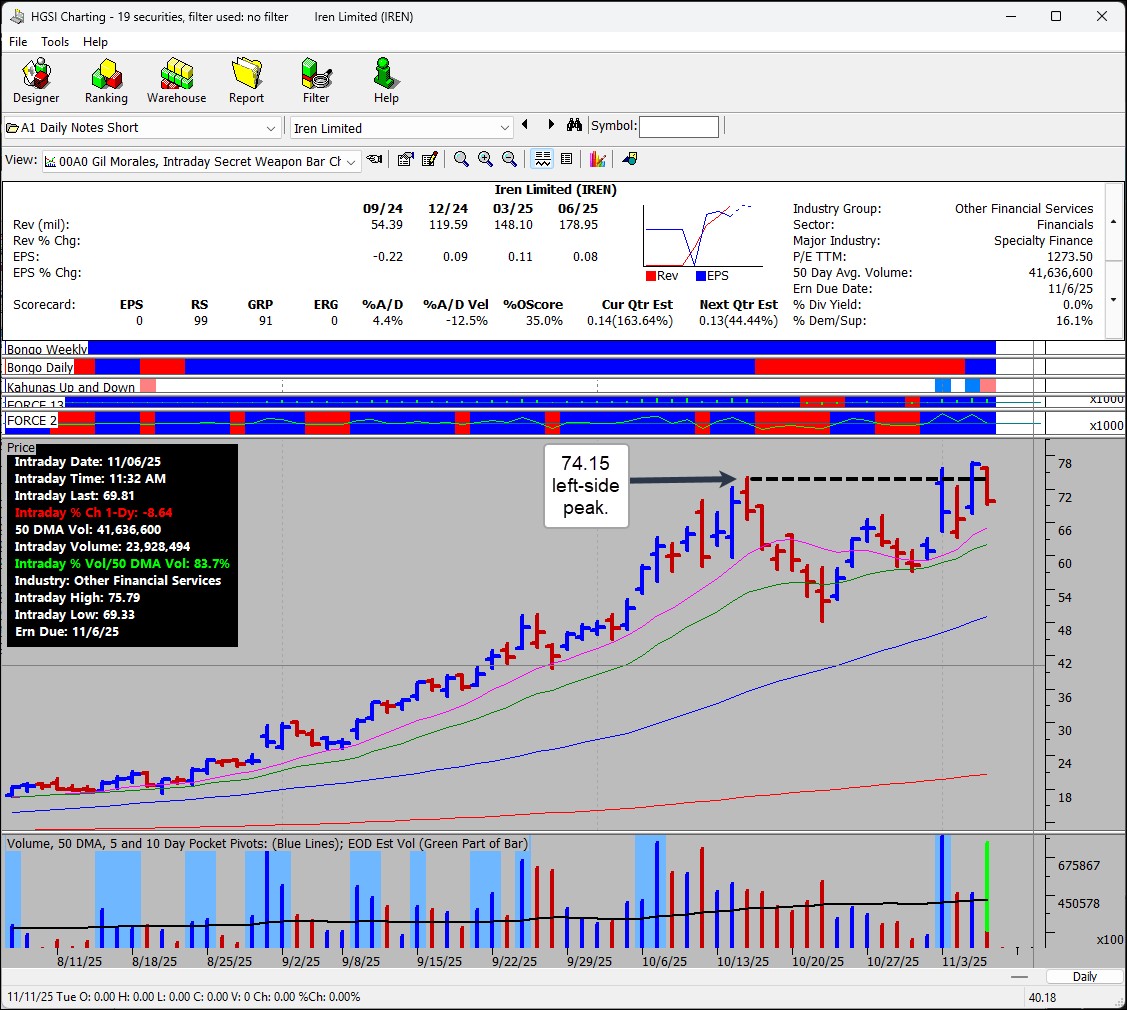Image resolution: width=1127 pixels, height=1010 pixels.
Task: Open the File menu
Action: pos(18,42)
